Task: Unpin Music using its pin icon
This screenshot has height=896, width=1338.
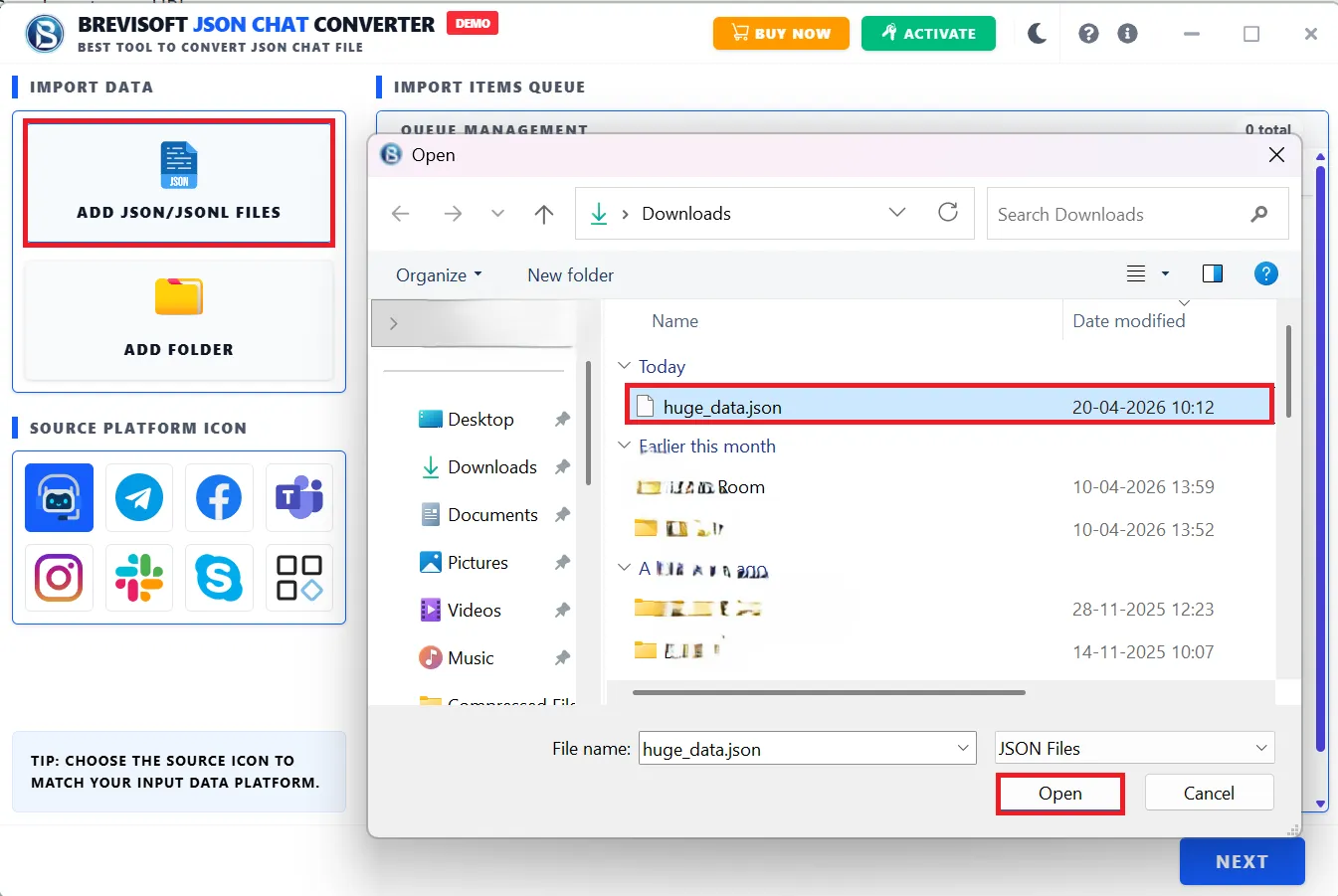Action: point(562,657)
